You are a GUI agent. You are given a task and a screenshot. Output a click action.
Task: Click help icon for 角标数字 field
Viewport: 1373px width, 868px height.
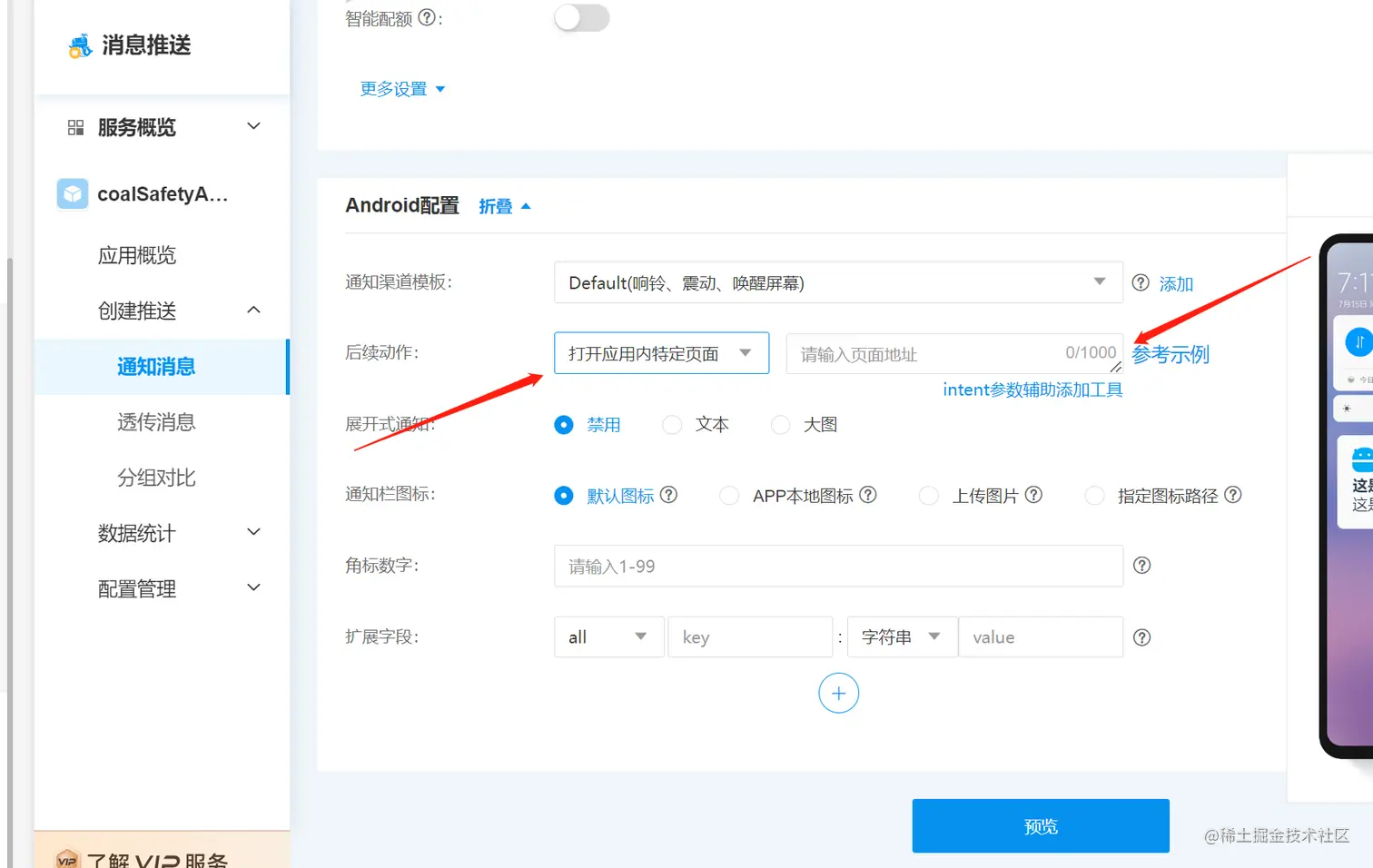click(1142, 566)
